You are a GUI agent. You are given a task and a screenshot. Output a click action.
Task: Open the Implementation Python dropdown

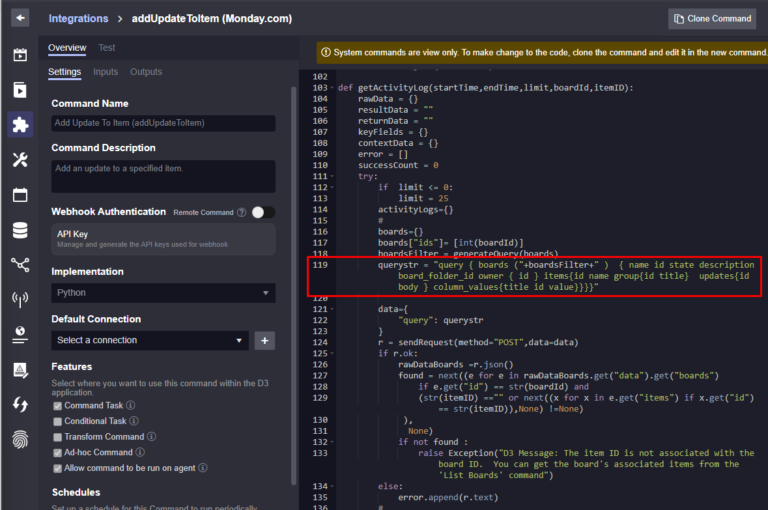tap(163, 293)
